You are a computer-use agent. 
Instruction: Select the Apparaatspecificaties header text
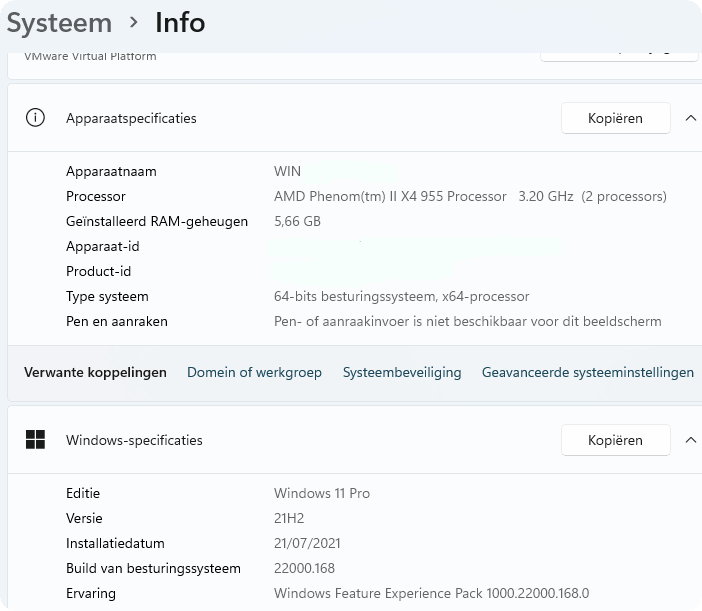point(131,118)
